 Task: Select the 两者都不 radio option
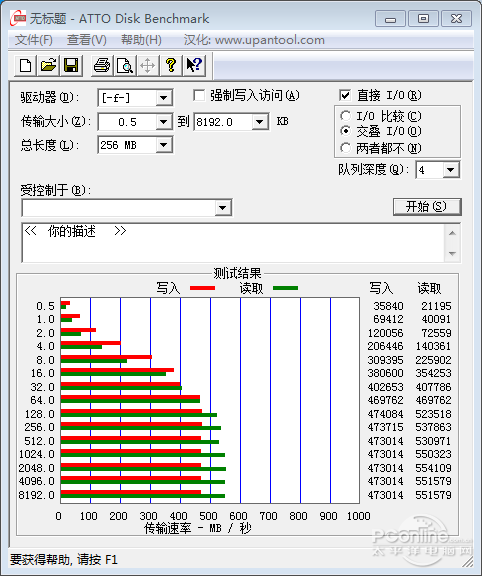click(345, 148)
